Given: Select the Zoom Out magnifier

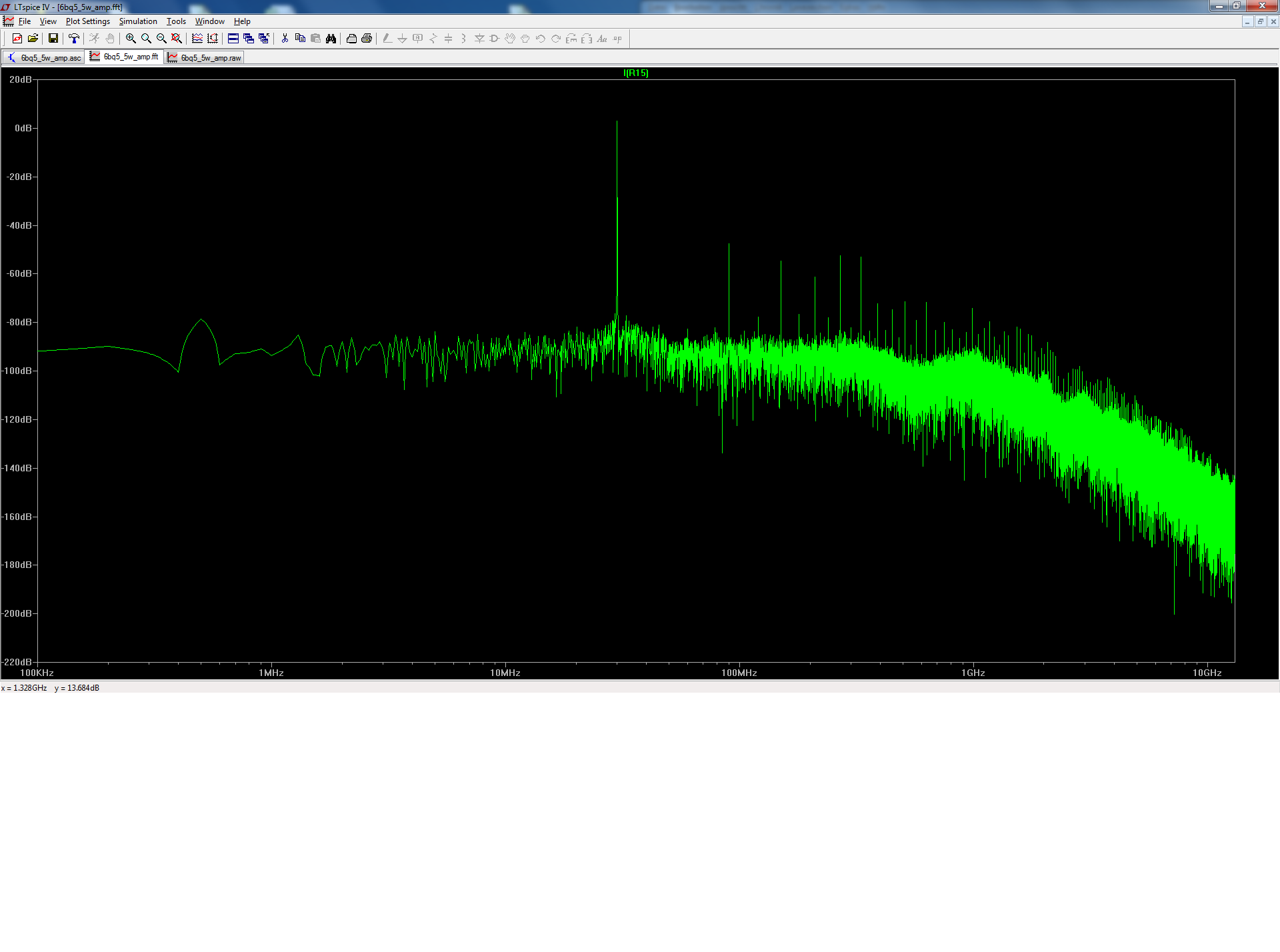Looking at the screenshot, I should point(161,39).
